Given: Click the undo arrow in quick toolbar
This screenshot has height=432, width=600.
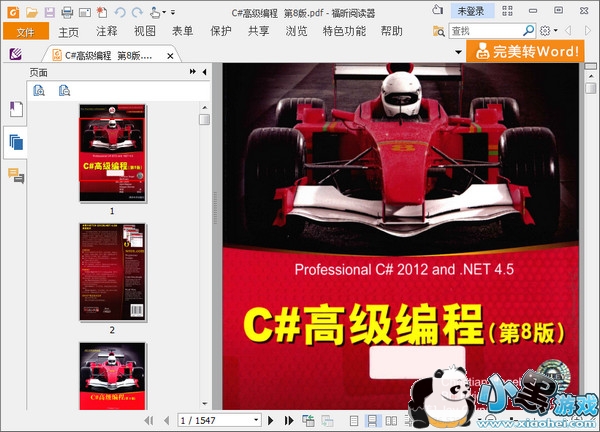Looking at the screenshot, I should 121,12.
